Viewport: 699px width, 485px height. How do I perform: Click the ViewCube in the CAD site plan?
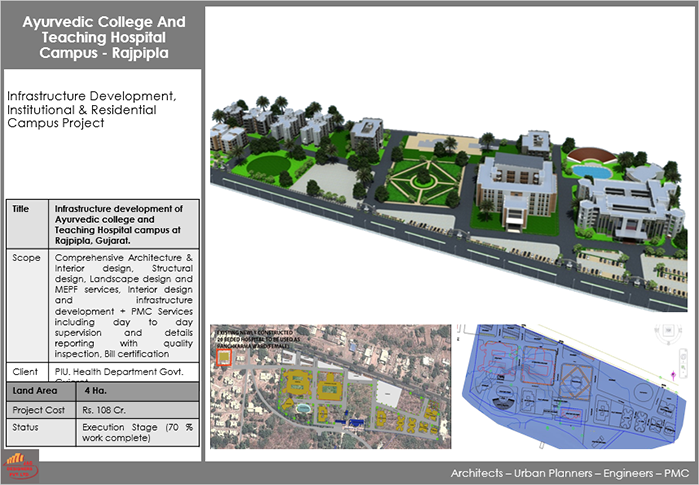click(668, 333)
